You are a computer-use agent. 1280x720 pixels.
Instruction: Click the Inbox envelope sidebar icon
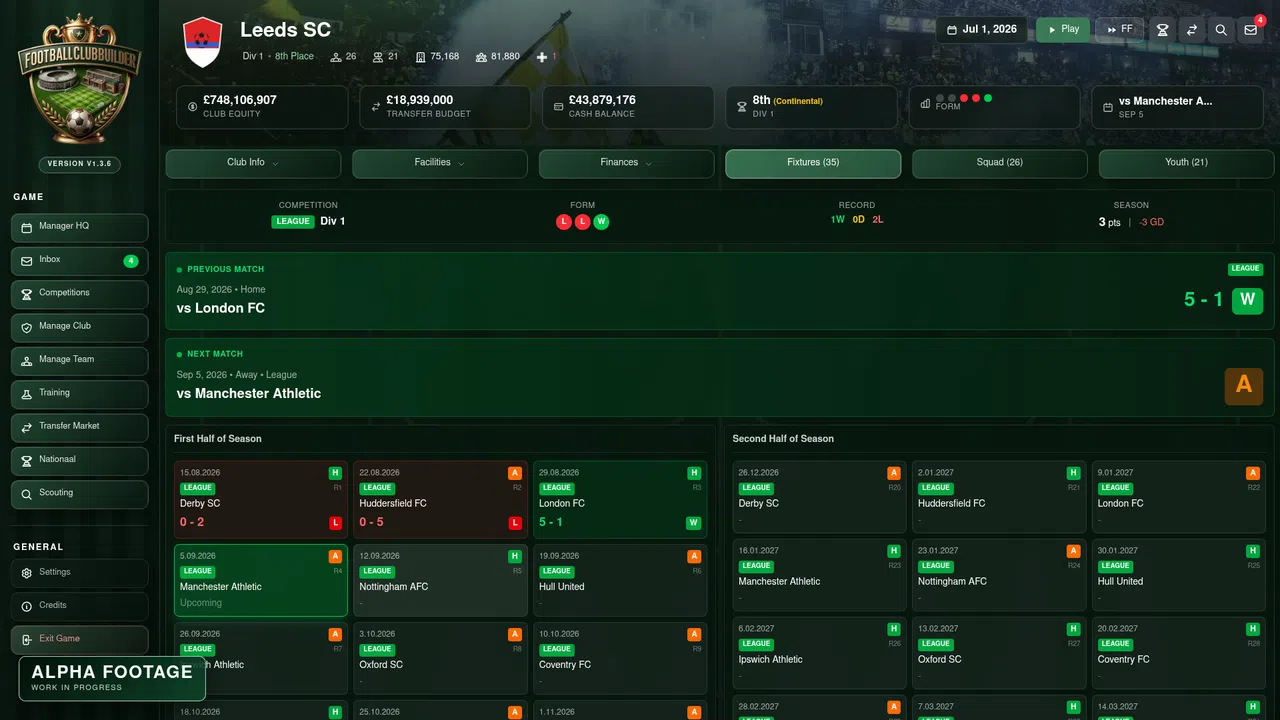(27, 260)
